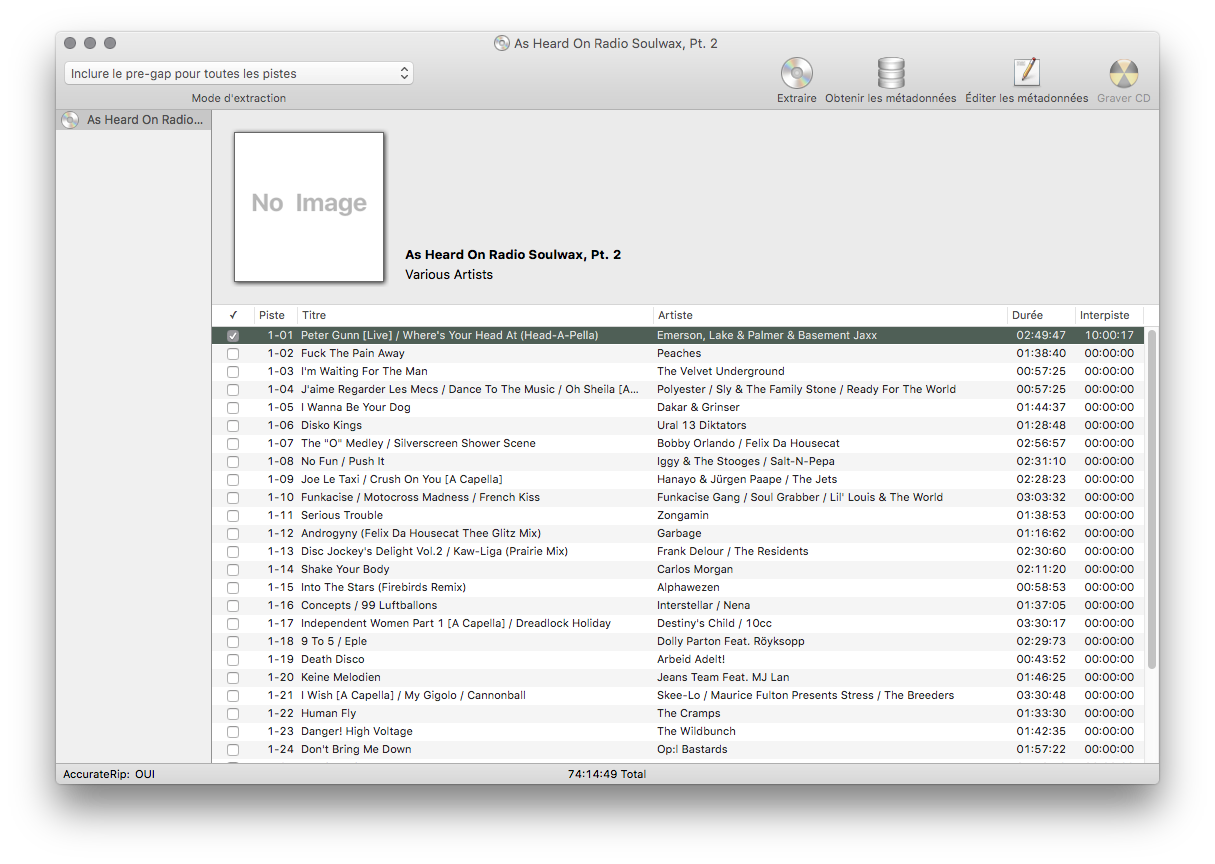1215x864 pixels.
Task: Enable the I'm Waiting For The Man checkbox
Action: [x=233, y=372]
